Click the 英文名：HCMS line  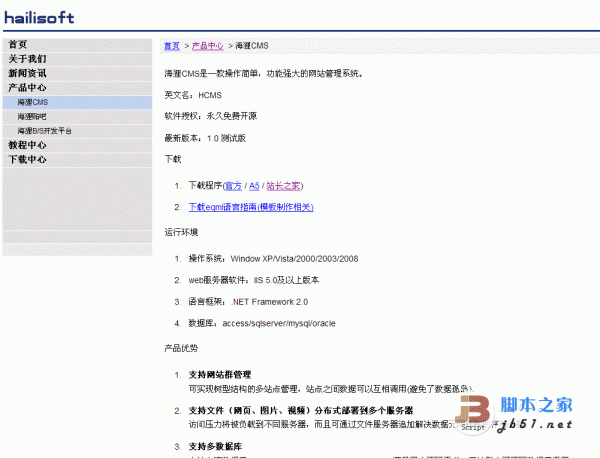pos(193,95)
